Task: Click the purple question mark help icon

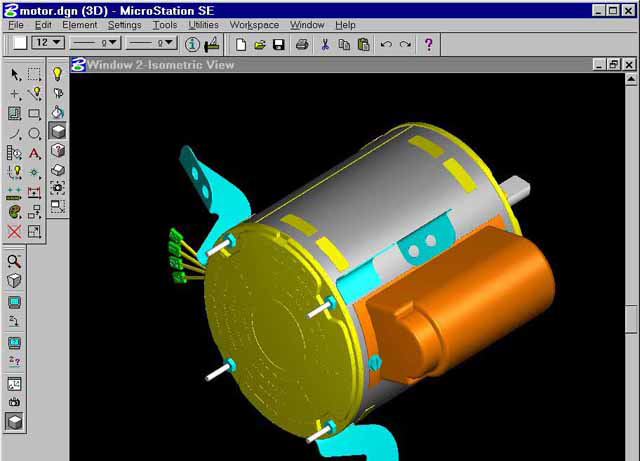Action: coord(429,44)
